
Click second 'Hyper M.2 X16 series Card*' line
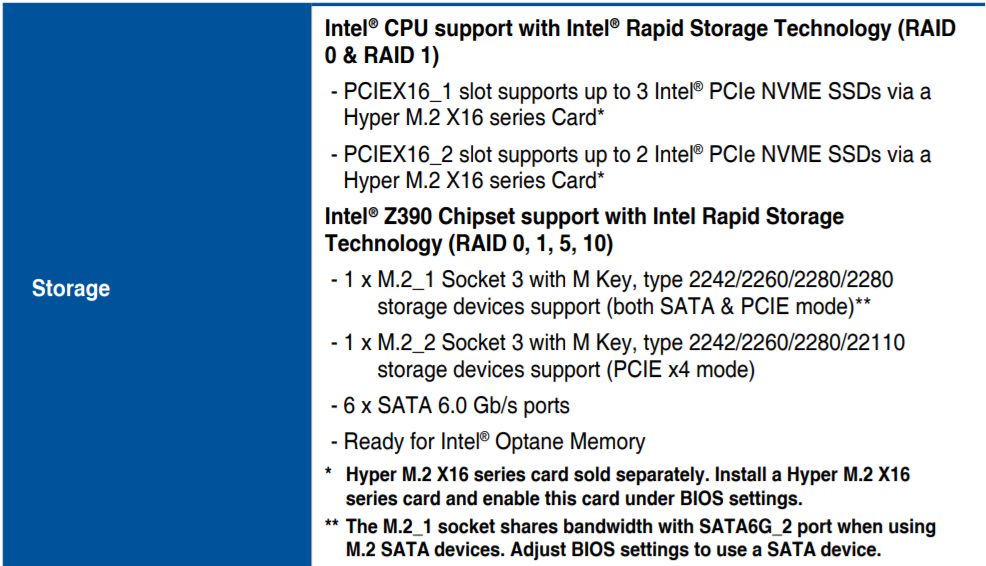(474, 180)
